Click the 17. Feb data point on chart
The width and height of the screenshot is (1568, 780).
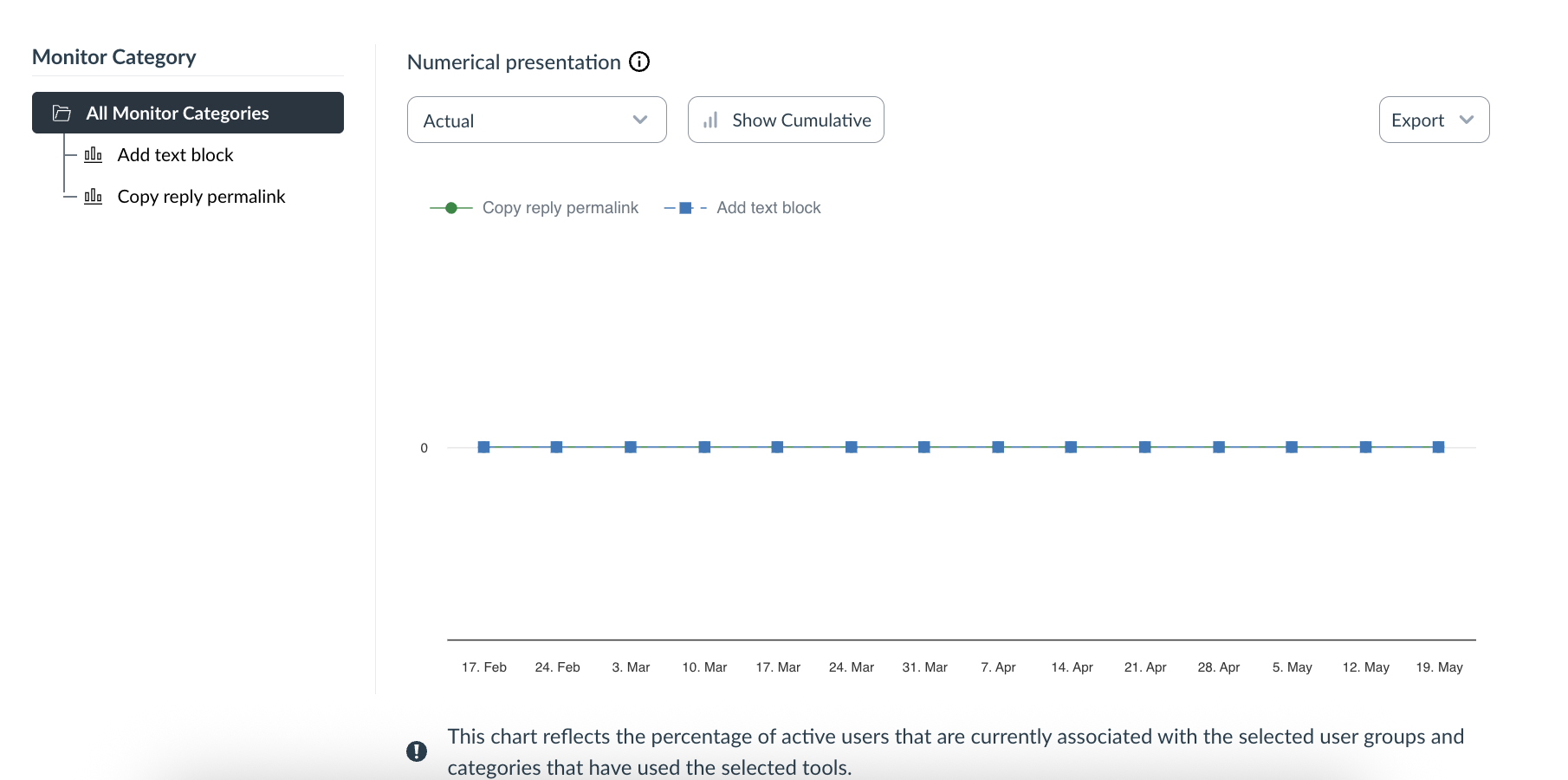(x=484, y=447)
